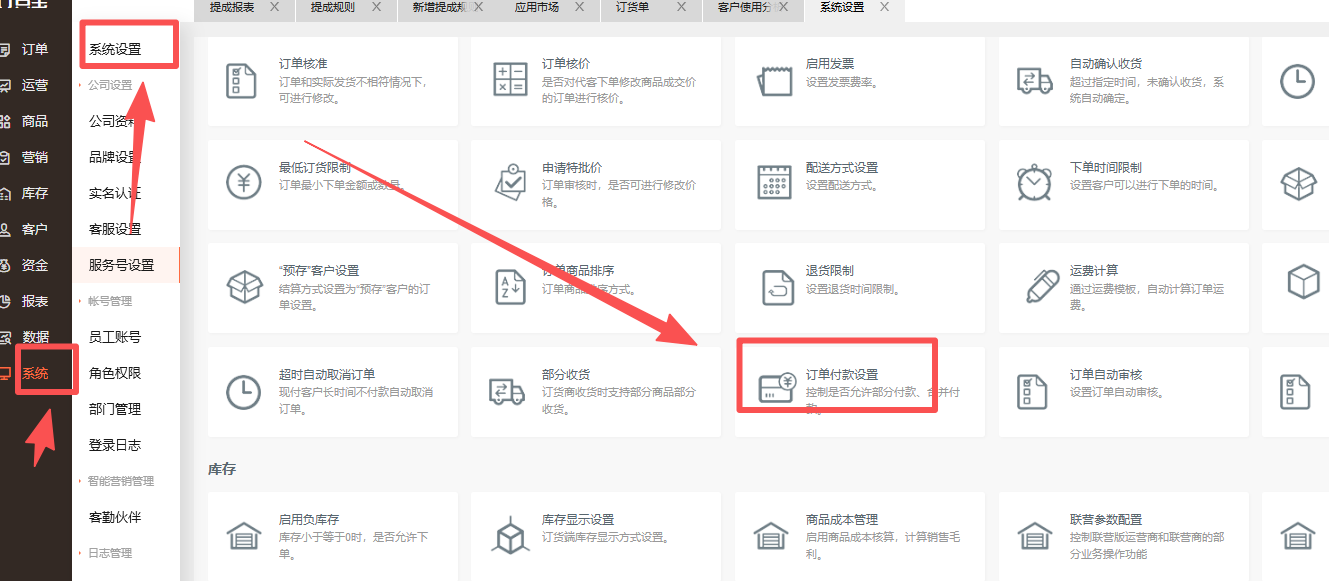Click the 配送方式设置 calendar icon
This screenshot has width=1329, height=581.
(x=774, y=183)
